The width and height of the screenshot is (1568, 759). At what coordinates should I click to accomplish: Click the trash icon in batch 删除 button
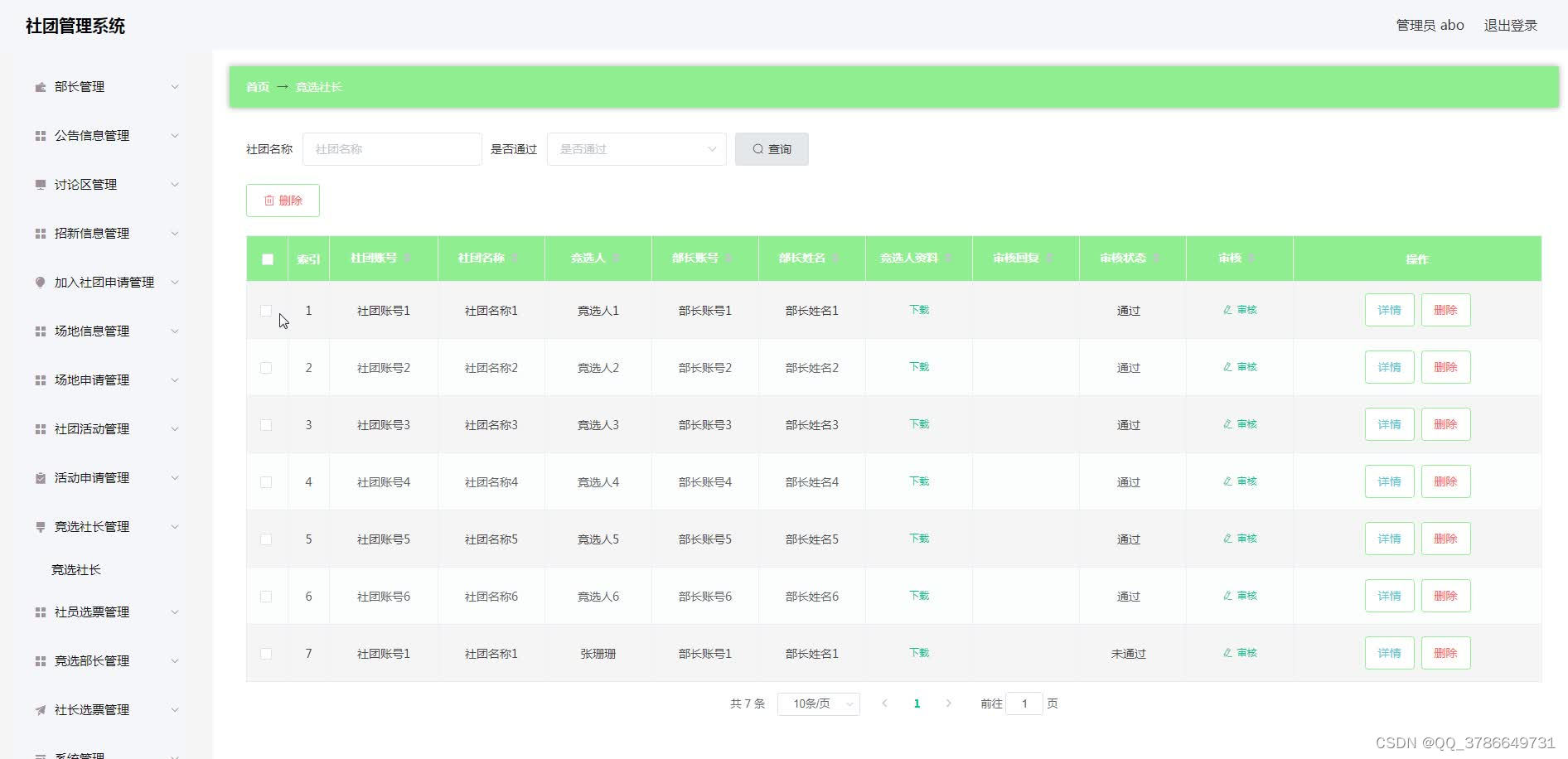point(269,201)
